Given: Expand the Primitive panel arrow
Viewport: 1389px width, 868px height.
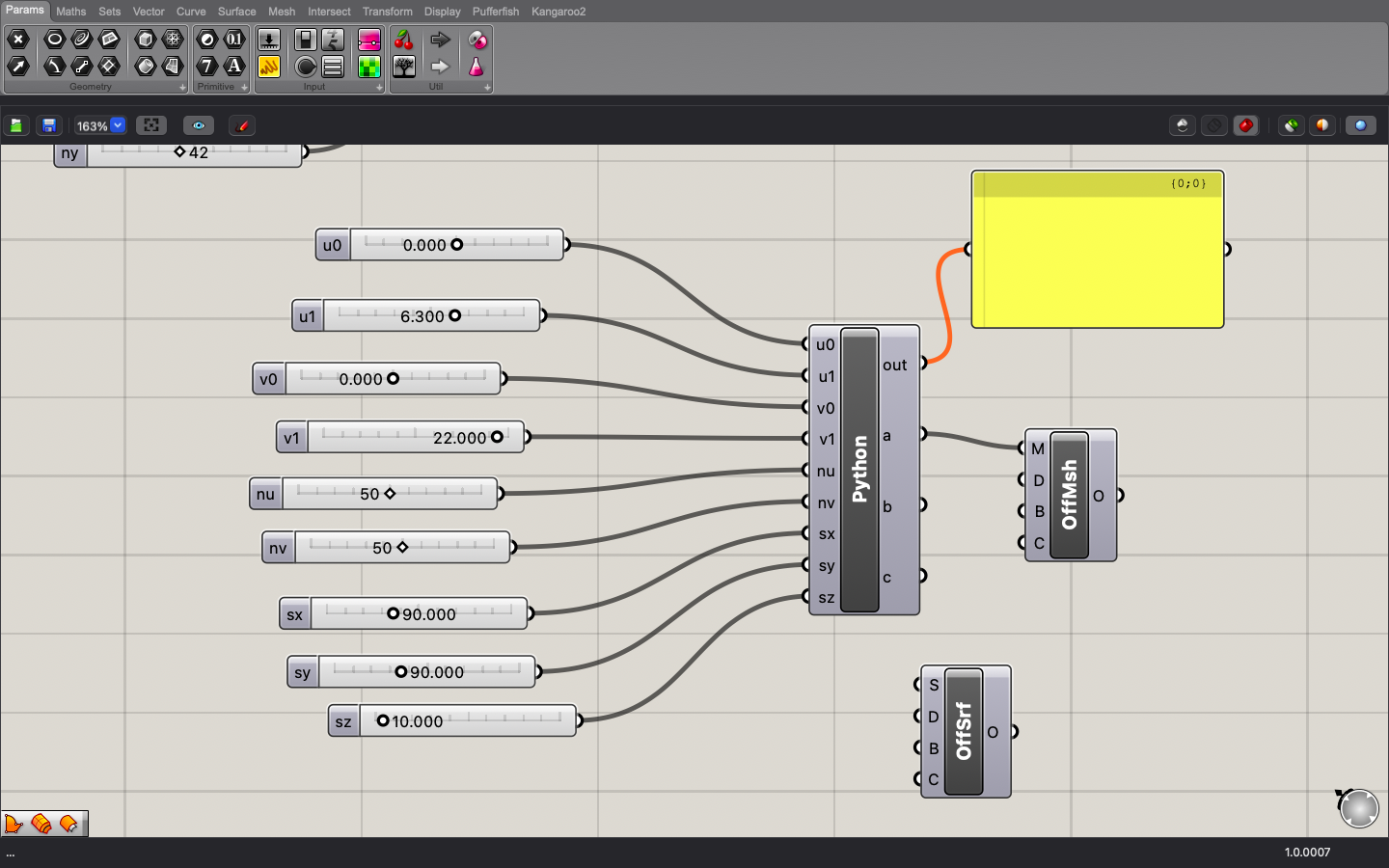Looking at the screenshot, I should [244, 88].
